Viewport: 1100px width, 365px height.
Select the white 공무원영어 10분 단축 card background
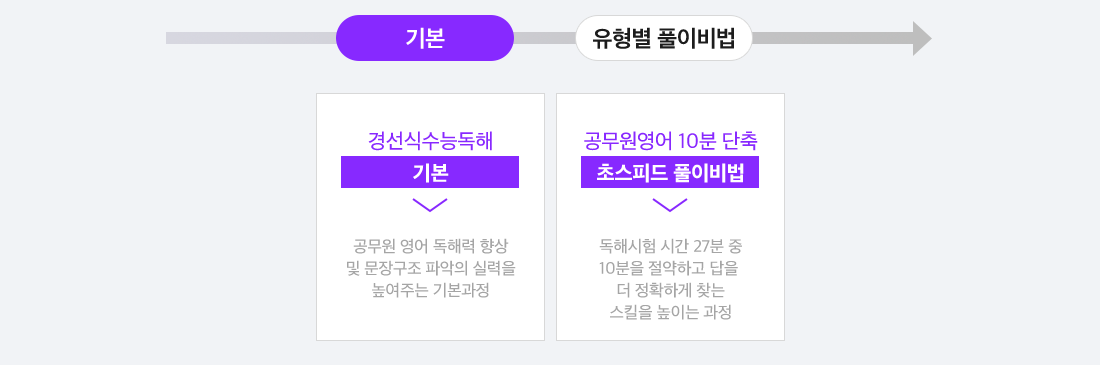pyautogui.click(x=670, y=217)
